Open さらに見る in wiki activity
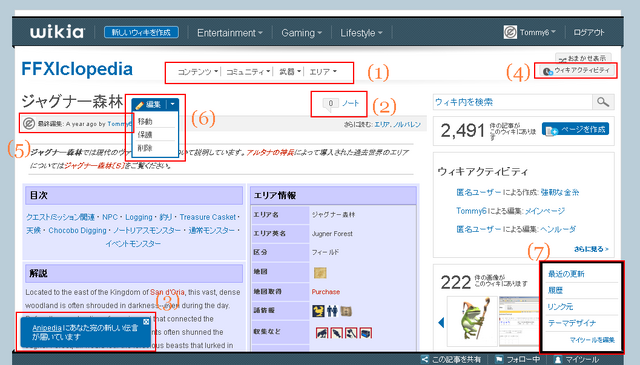The image size is (640, 365). (x=591, y=249)
